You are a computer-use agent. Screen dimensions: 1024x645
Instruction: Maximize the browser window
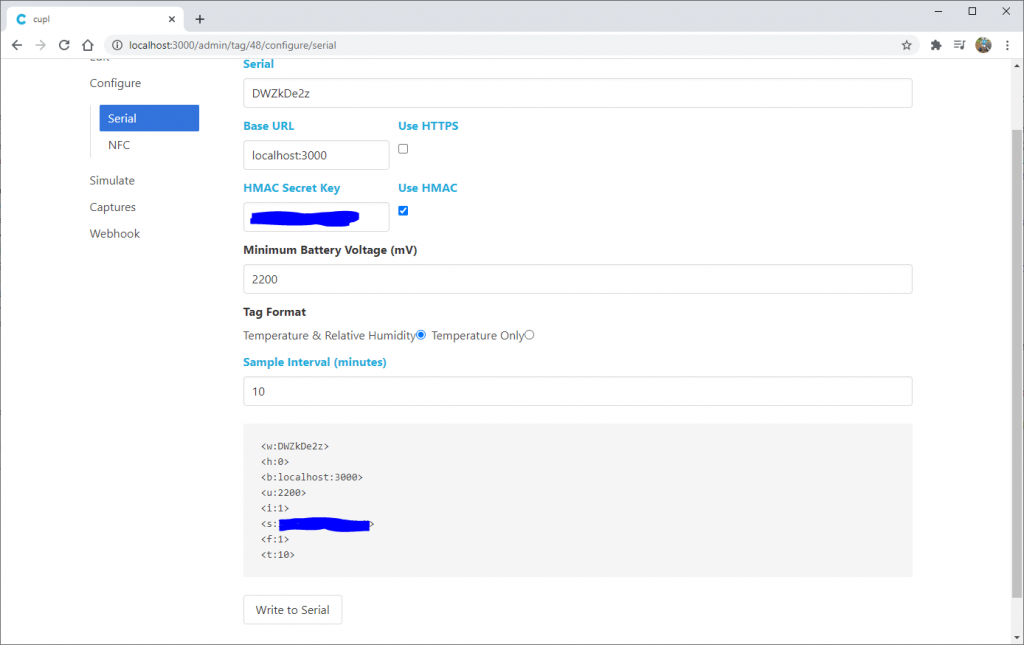click(972, 11)
